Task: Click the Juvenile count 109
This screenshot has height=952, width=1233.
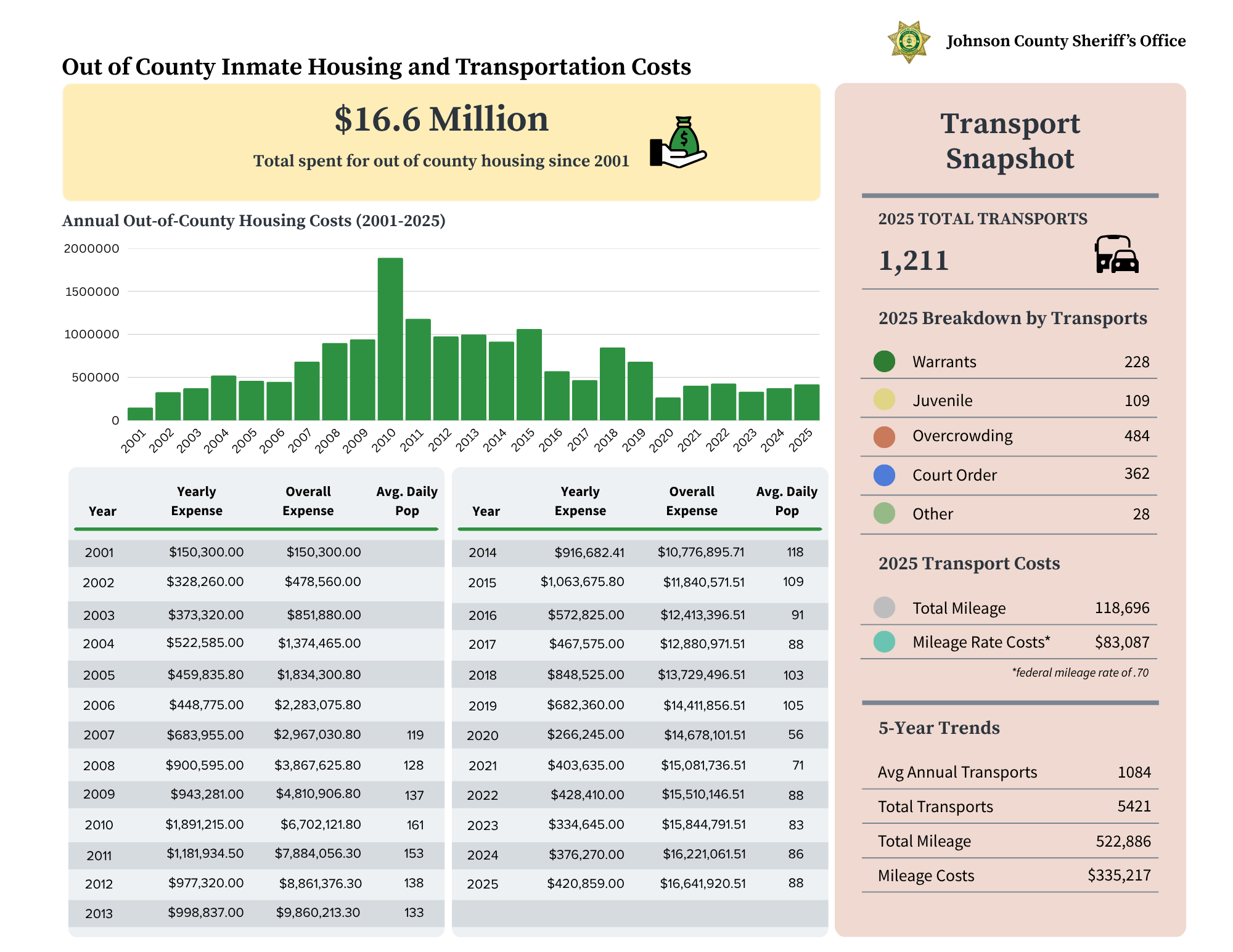Action: pos(1137,401)
